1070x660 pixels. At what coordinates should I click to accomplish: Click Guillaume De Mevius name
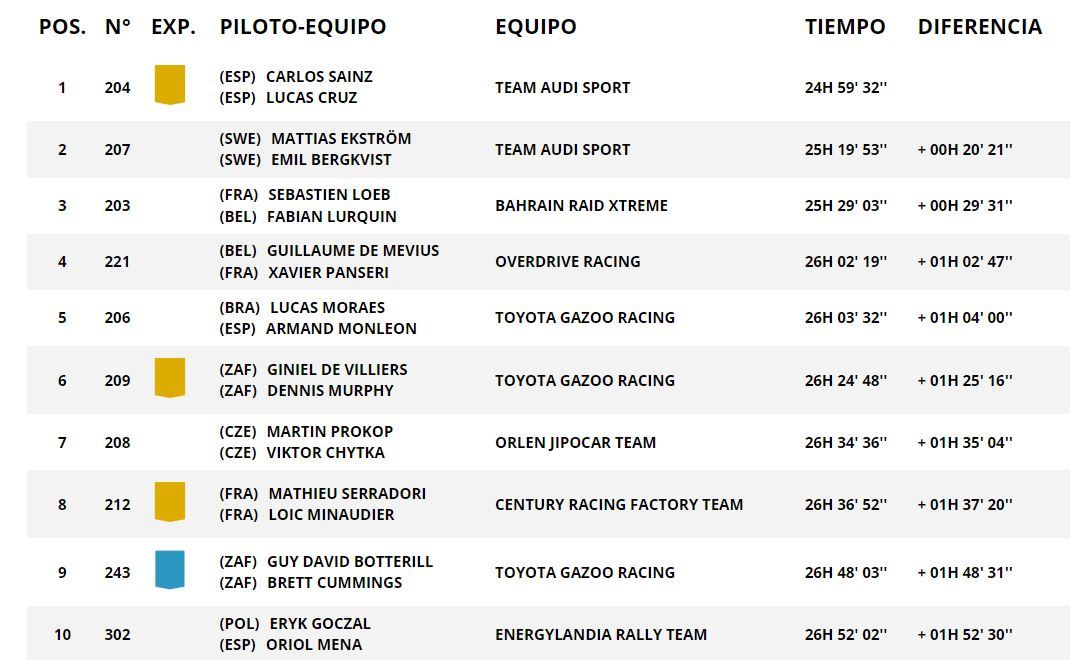coord(353,251)
